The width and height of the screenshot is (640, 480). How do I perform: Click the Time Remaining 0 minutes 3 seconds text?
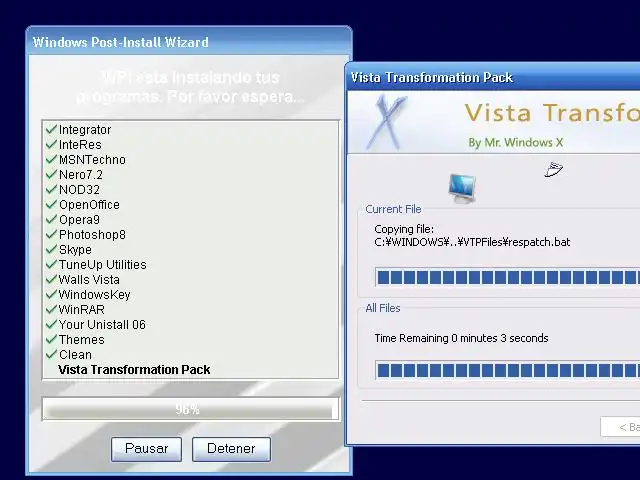461,338
